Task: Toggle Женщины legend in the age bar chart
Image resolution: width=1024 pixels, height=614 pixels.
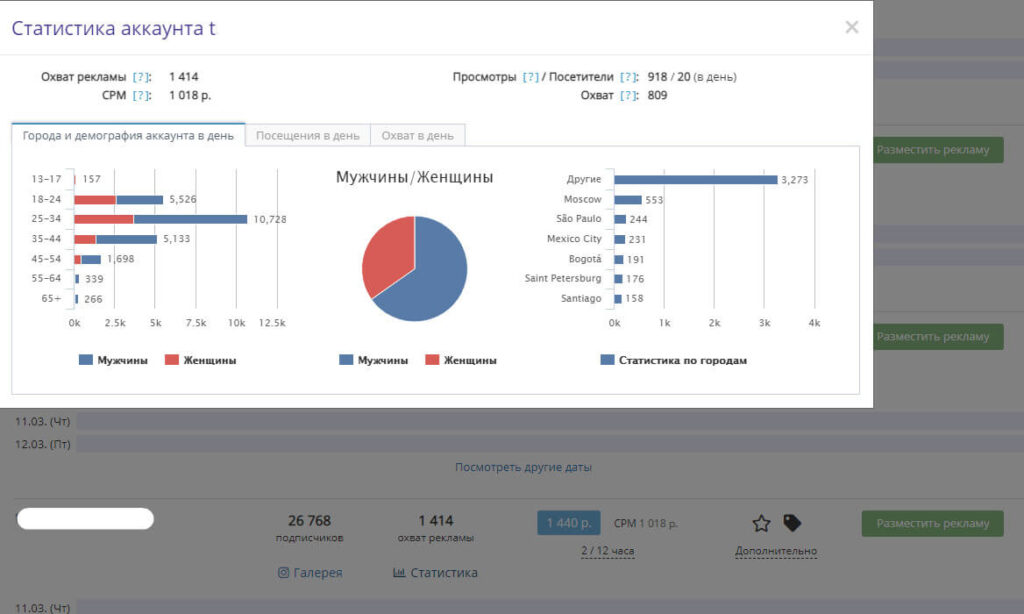Action: [x=200, y=360]
